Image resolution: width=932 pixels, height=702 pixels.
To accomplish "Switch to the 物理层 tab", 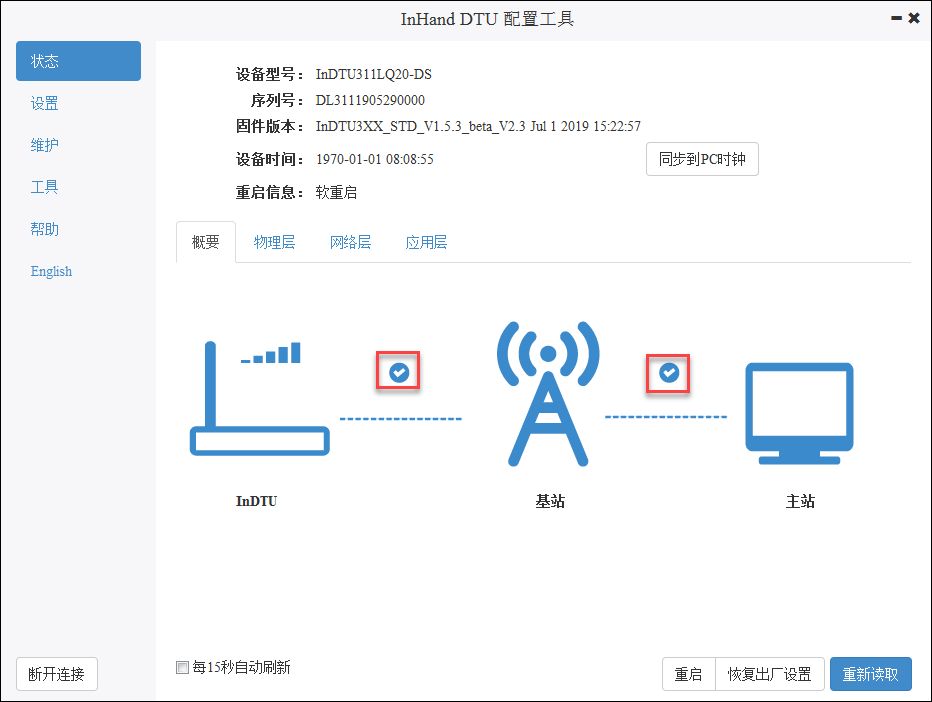I will 274,242.
